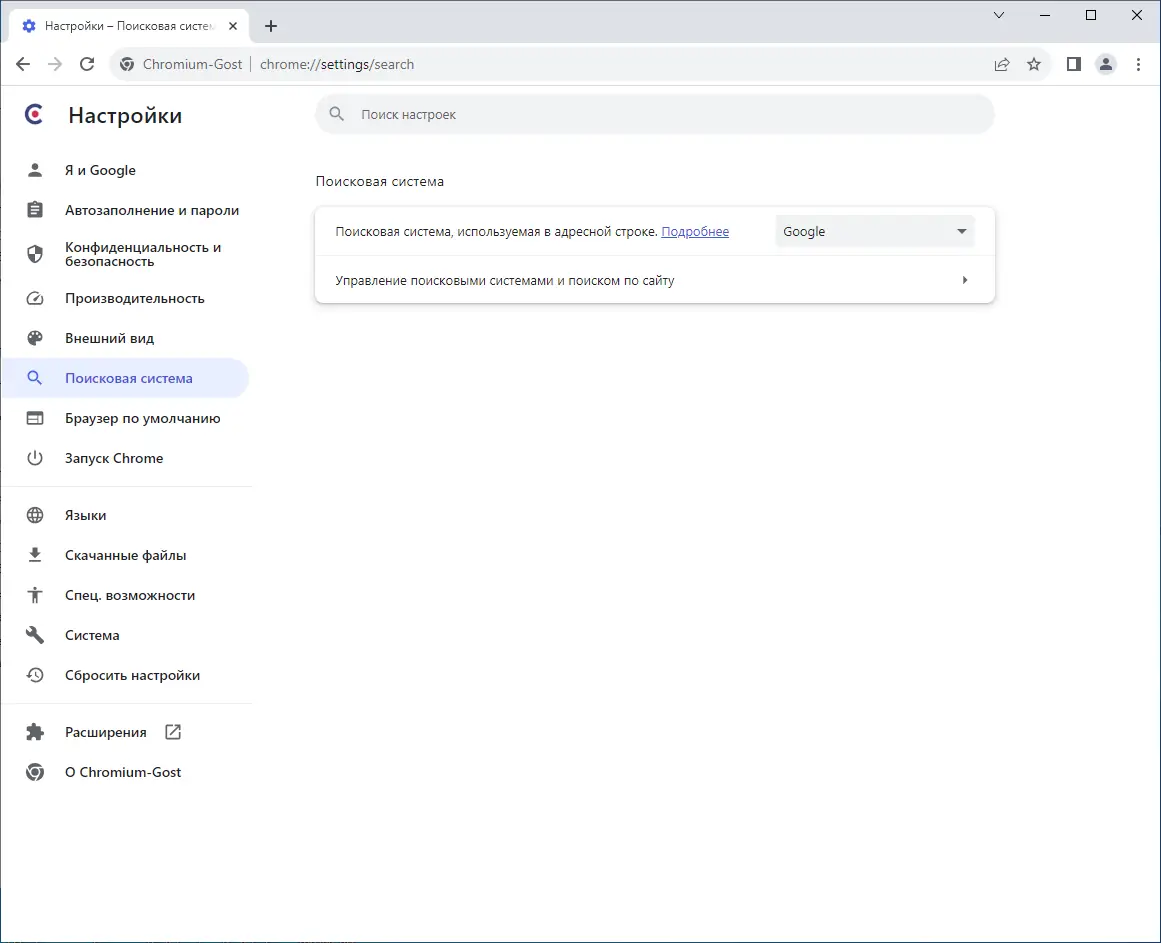
Task: Click the Поиск настроек search field
Action: (x=654, y=114)
